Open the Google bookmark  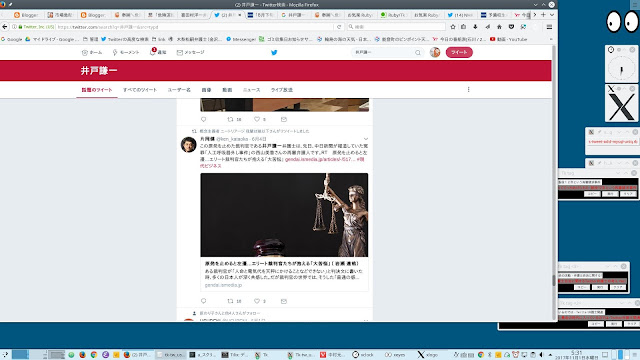(x=12, y=39)
